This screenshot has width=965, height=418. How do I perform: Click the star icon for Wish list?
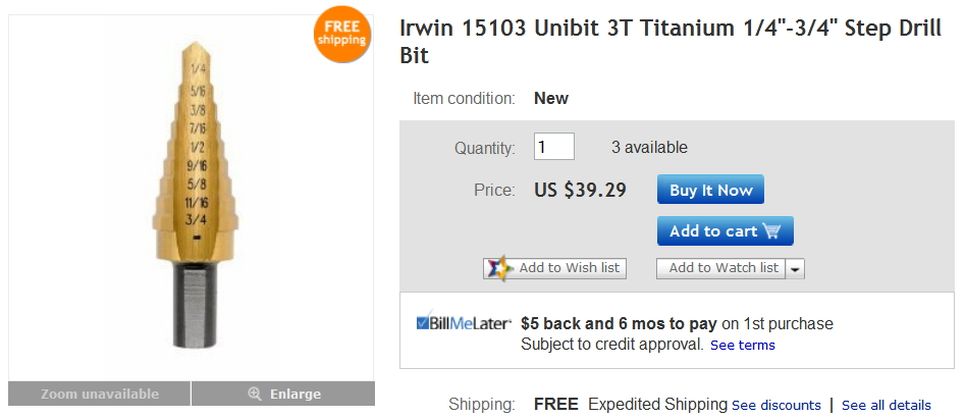(499, 268)
